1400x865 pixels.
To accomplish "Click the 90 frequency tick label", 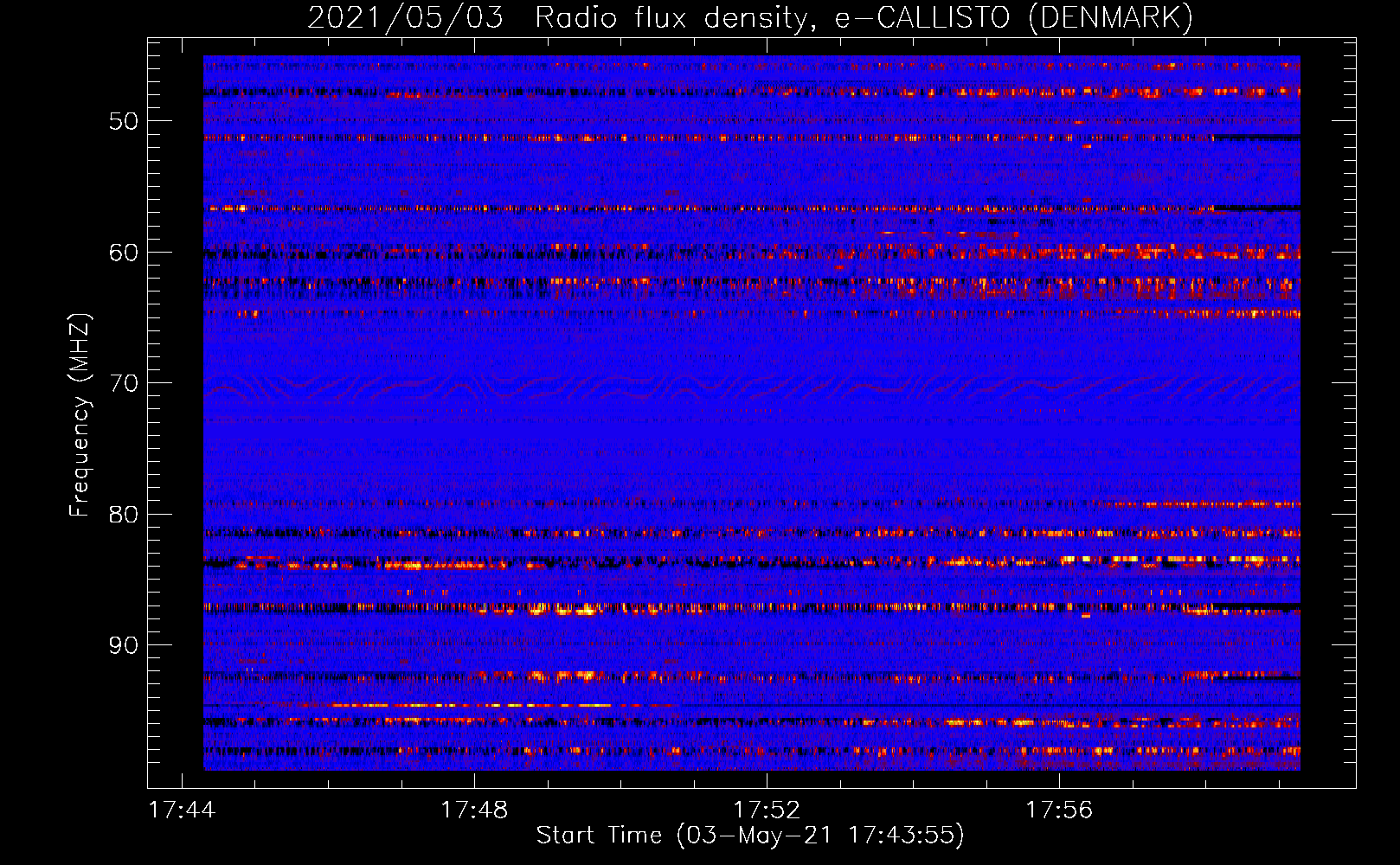I will 124,645.
